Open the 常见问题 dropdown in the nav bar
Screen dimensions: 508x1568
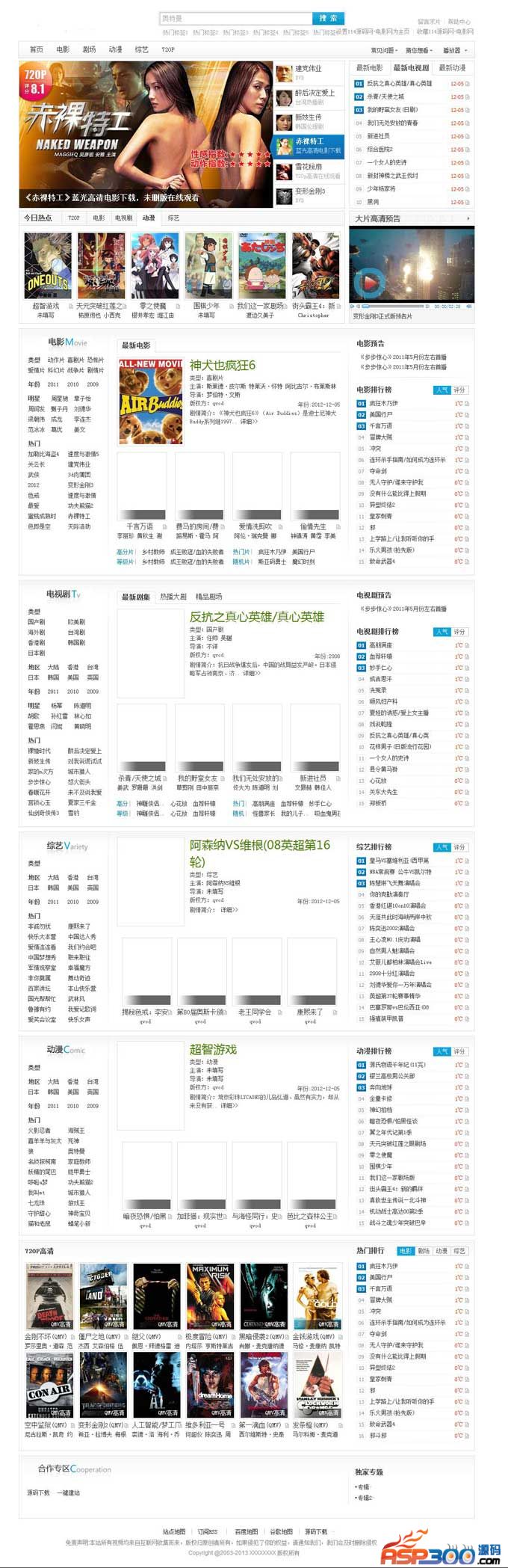click(x=384, y=50)
